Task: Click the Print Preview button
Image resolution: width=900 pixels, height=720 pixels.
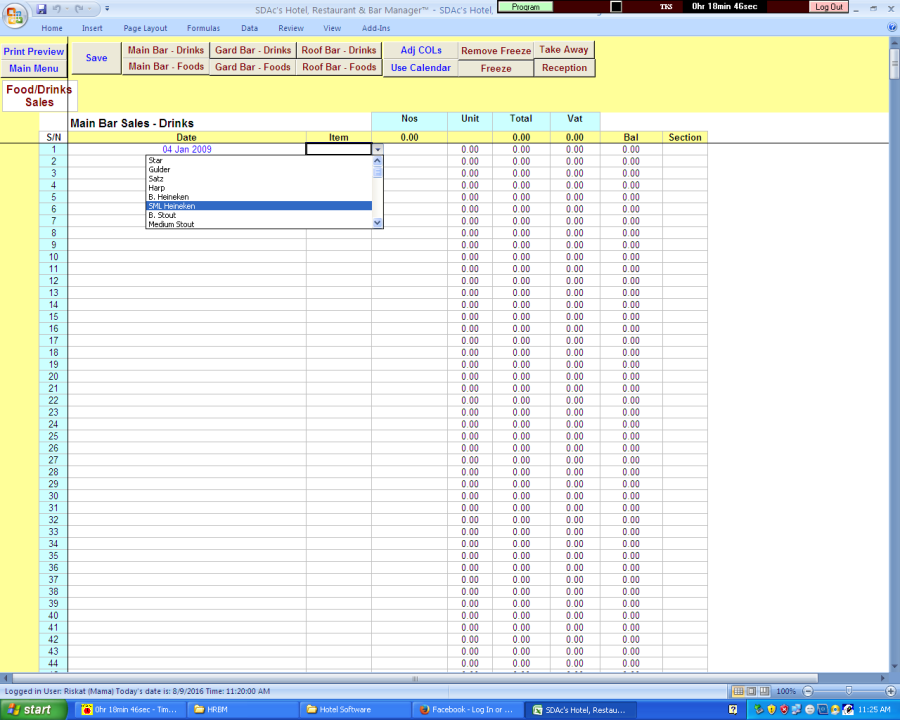Action: [33, 52]
